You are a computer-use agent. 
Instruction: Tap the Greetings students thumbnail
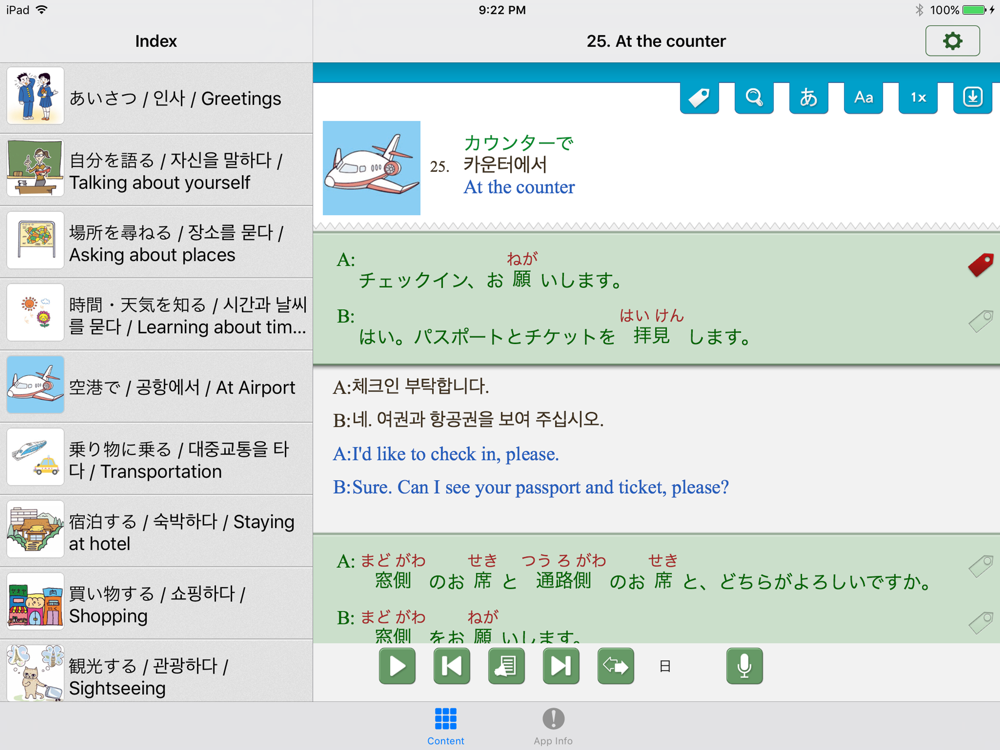[35, 96]
